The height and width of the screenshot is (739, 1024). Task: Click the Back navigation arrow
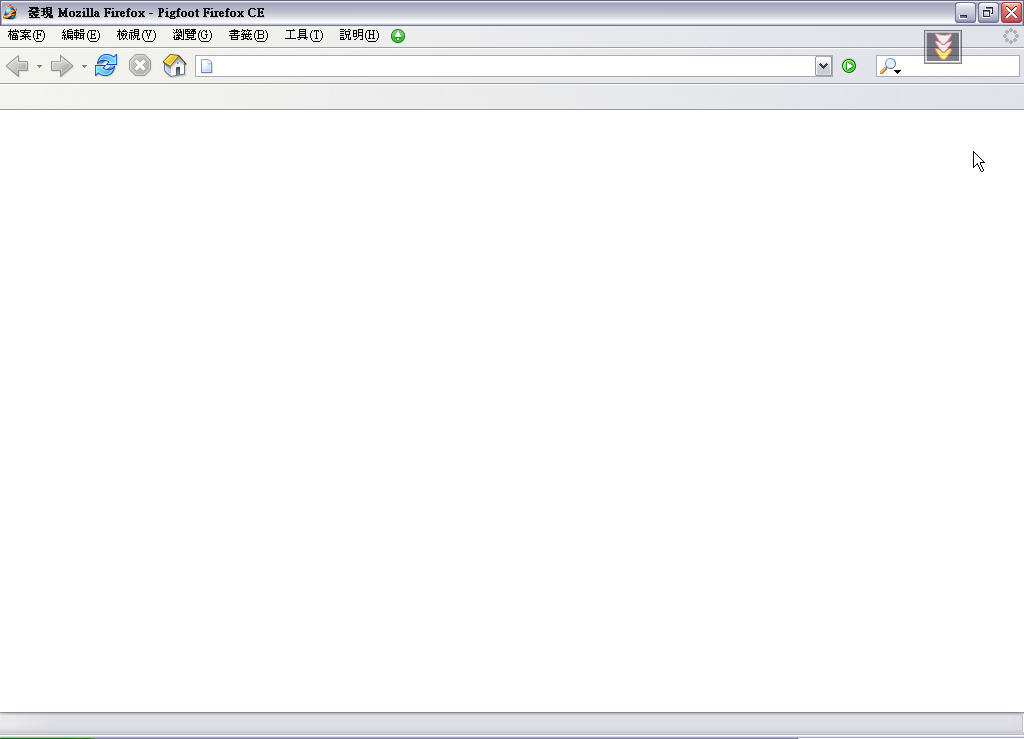17,66
